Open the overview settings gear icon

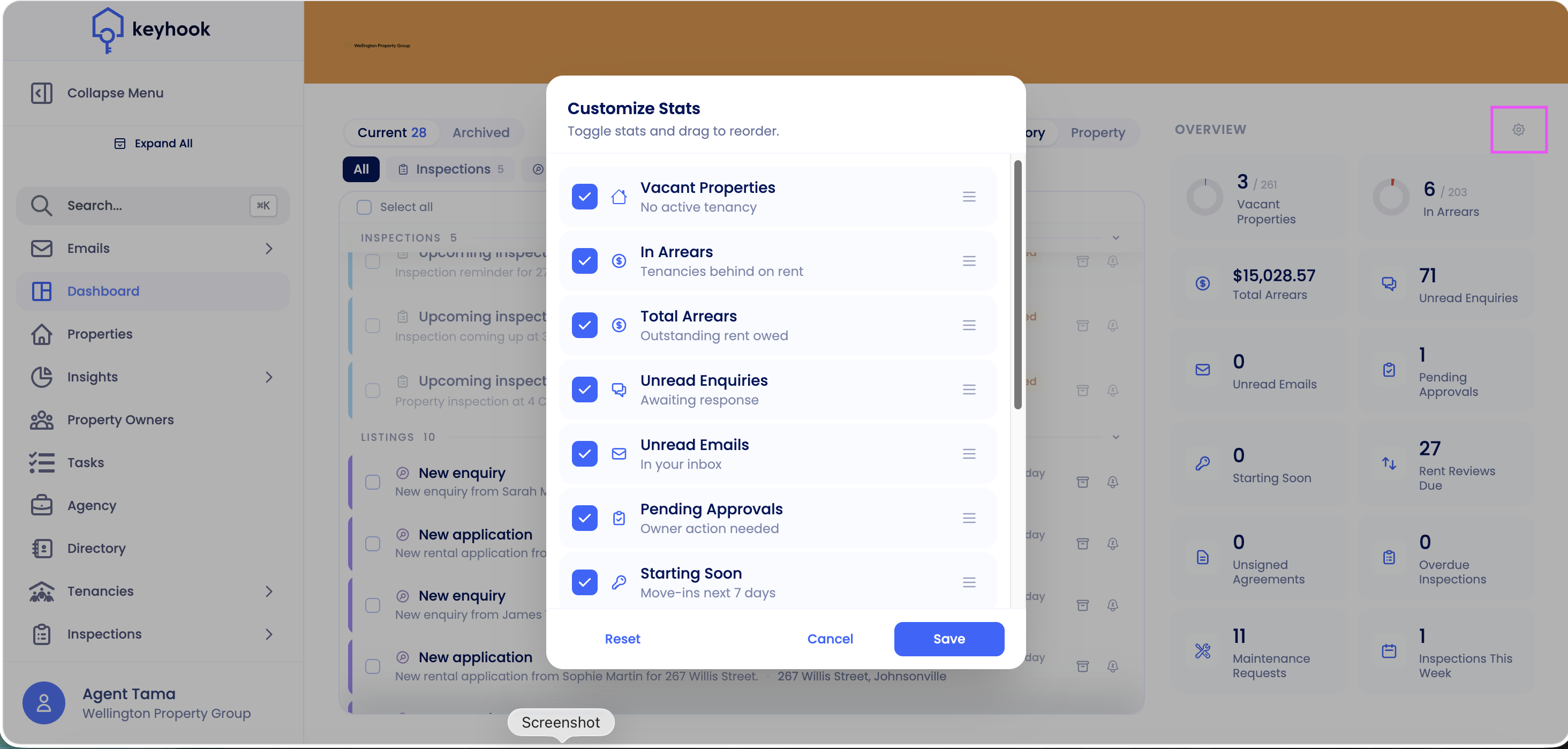click(1518, 130)
